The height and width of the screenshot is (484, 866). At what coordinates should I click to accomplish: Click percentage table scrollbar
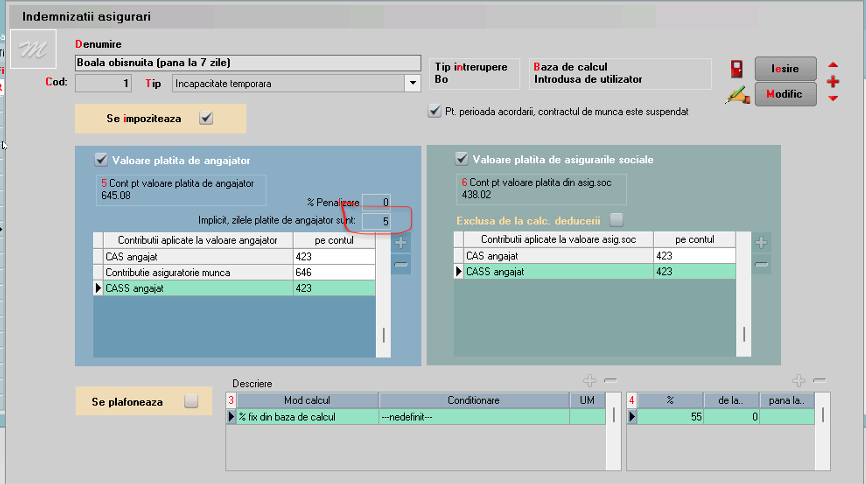point(822,431)
